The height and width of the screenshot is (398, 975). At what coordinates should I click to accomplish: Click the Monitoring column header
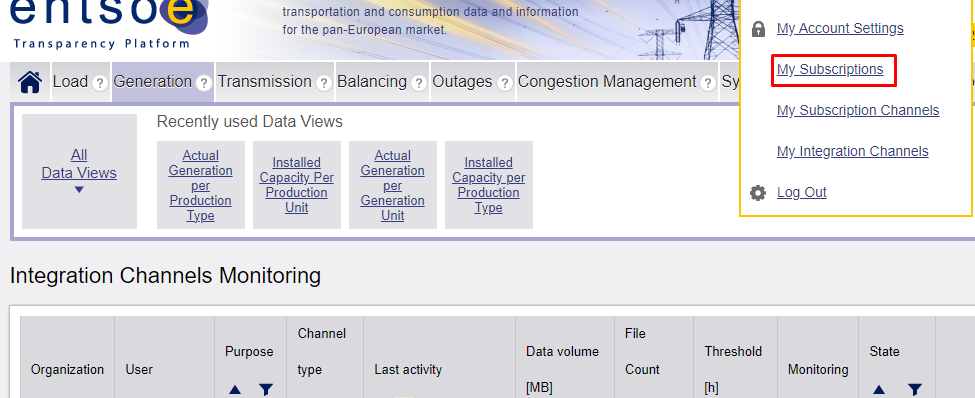pos(818,369)
